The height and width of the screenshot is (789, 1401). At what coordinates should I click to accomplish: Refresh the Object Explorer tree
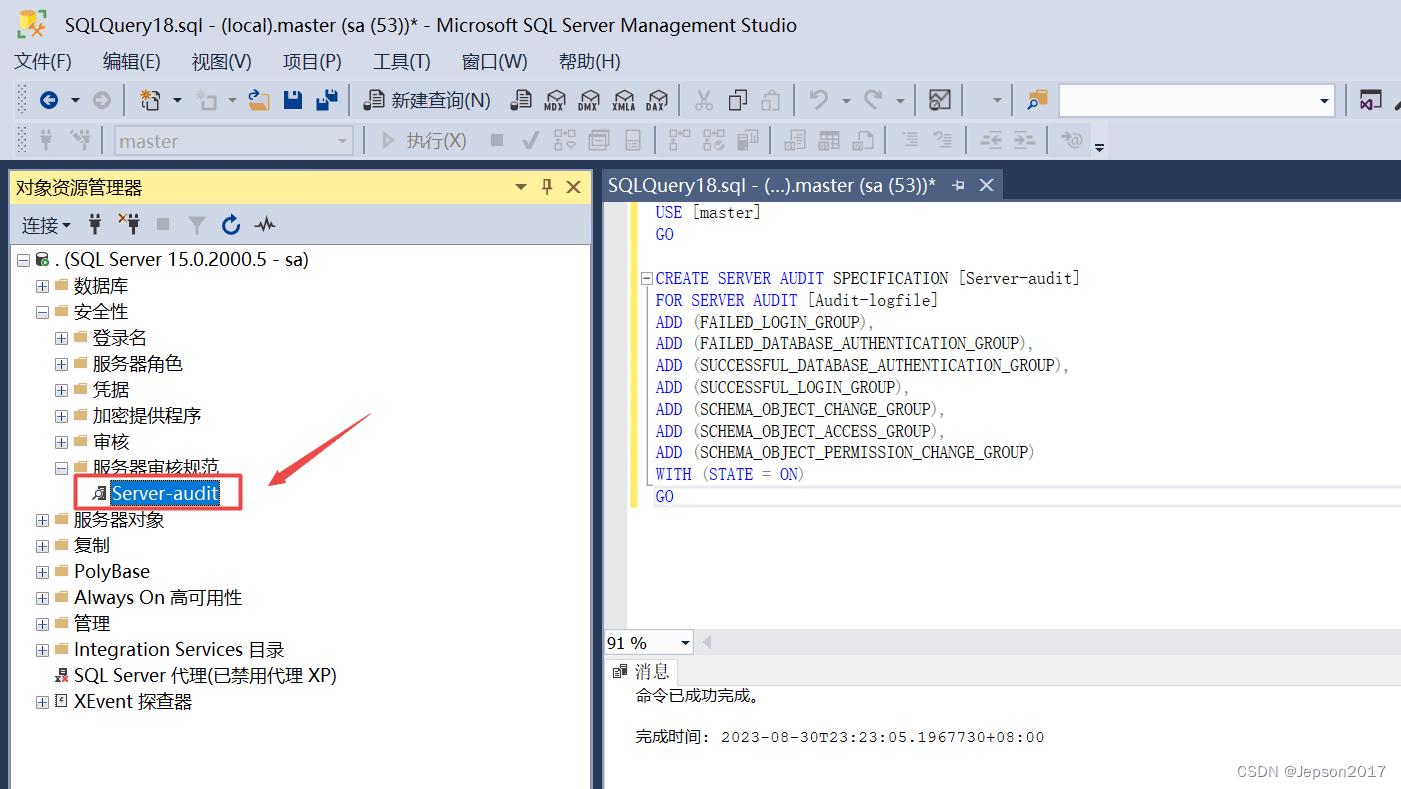231,224
